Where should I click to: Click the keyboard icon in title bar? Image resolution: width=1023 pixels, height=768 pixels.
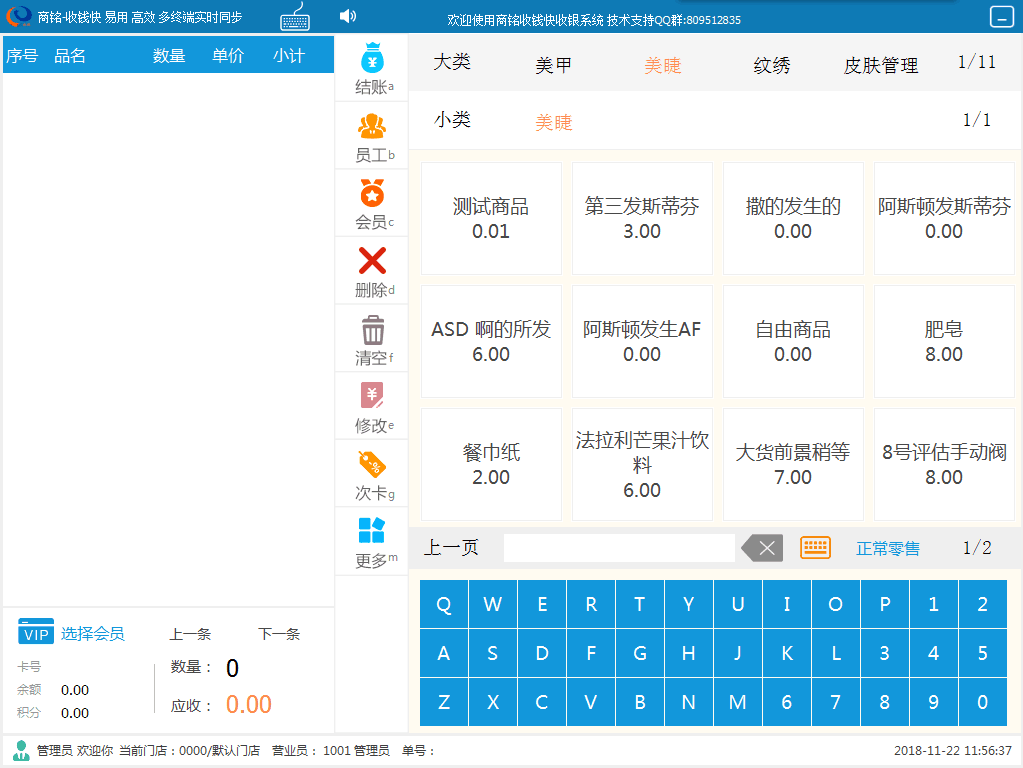(296, 17)
